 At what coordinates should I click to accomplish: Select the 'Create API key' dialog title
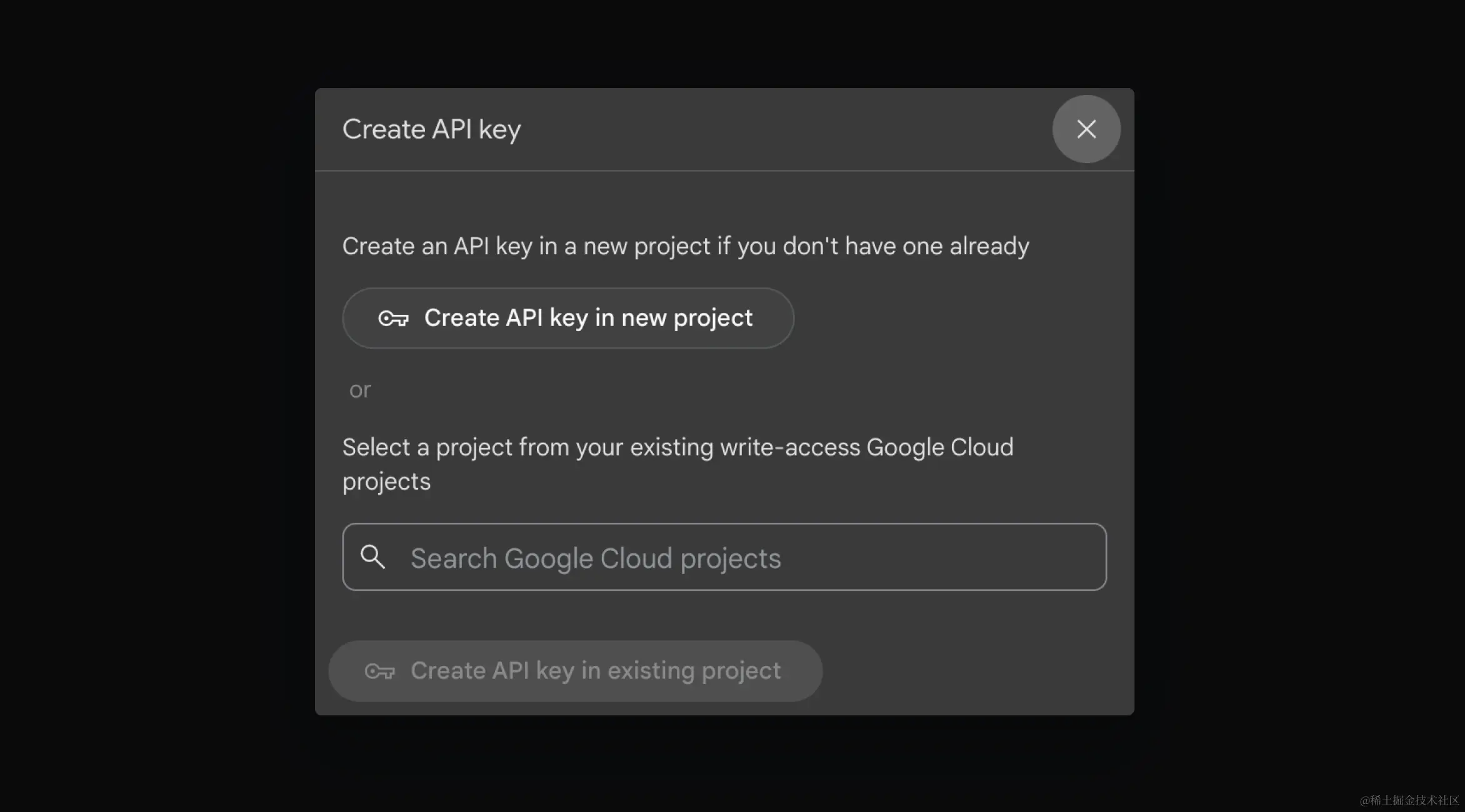coord(431,129)
